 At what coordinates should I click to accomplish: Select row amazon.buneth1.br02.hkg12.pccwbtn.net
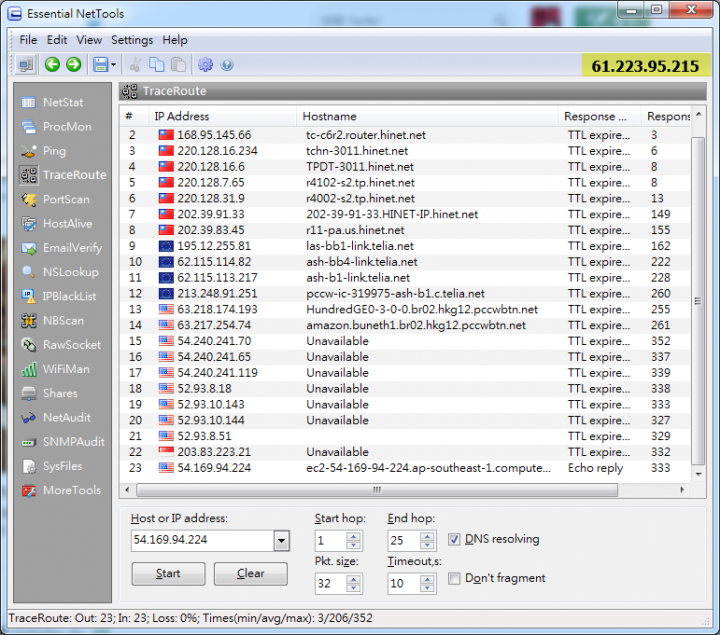(405, 325)
